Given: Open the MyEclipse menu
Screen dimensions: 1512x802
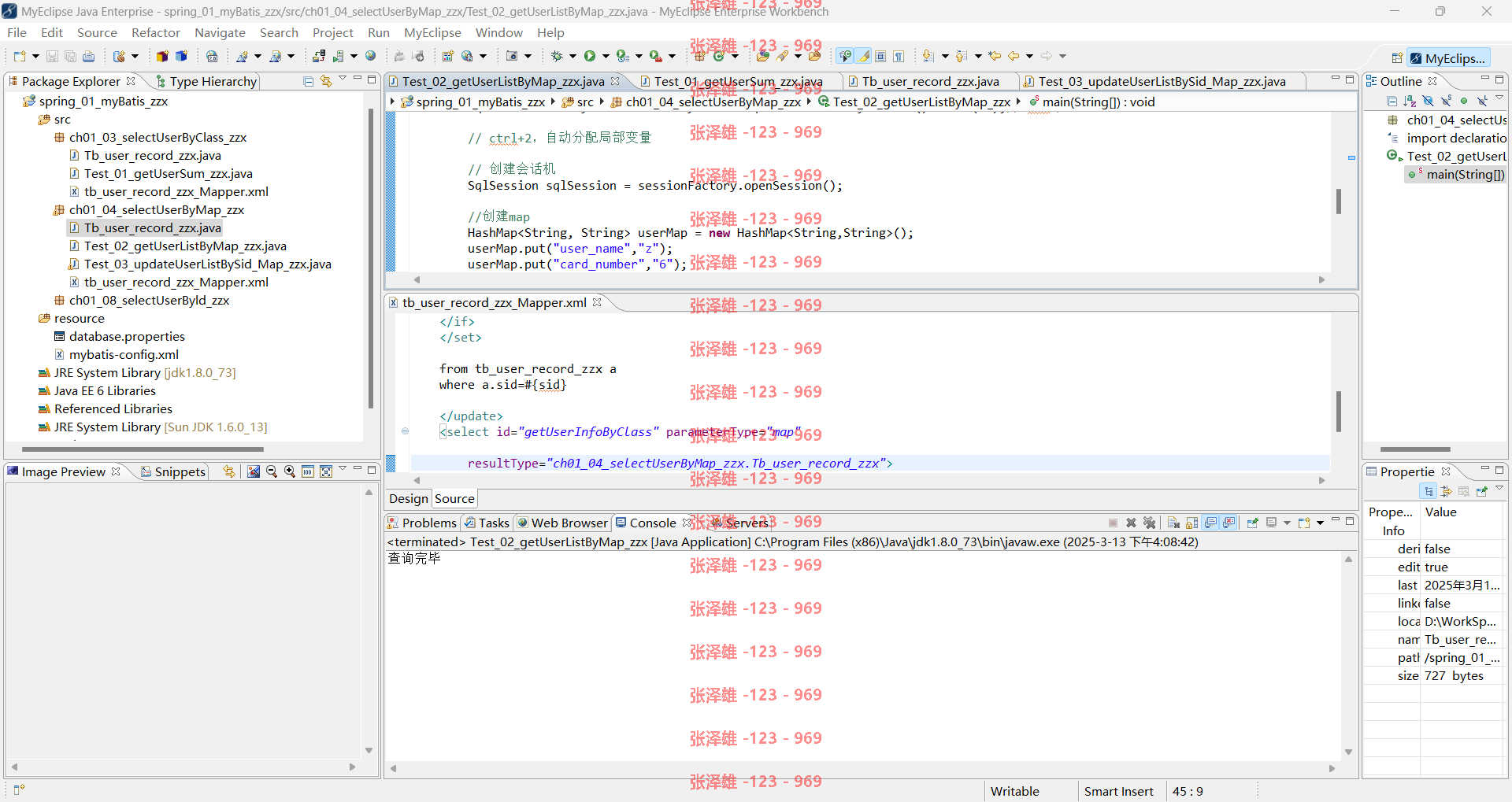Looking at the screenshot, I should click(x=432, y=32).
